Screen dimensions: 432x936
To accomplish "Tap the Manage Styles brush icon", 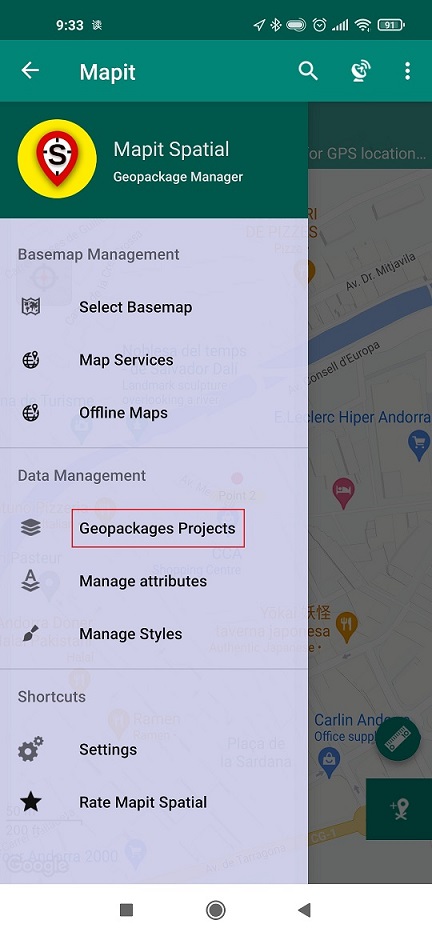I will tap(30, 633).
